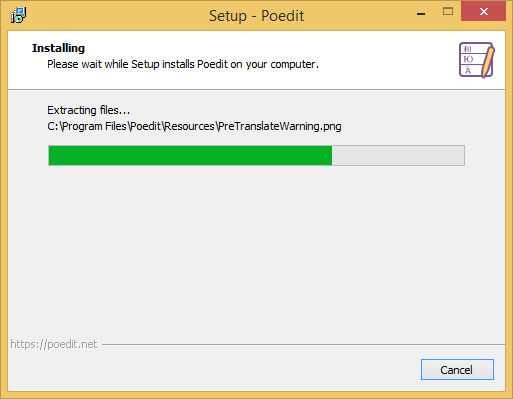
Task: Click the "Please wait while Setup installs Poedit" message
Action: click(183, 64)
